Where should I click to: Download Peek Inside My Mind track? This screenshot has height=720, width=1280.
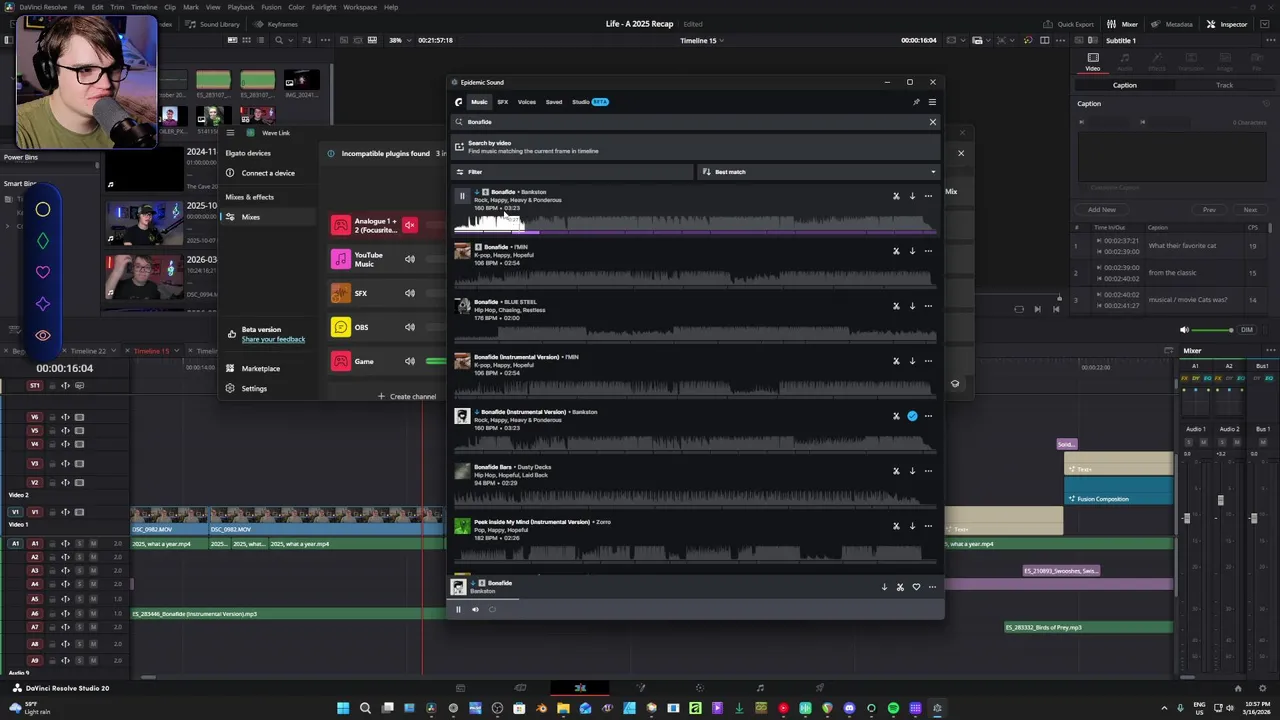[912, 526]
